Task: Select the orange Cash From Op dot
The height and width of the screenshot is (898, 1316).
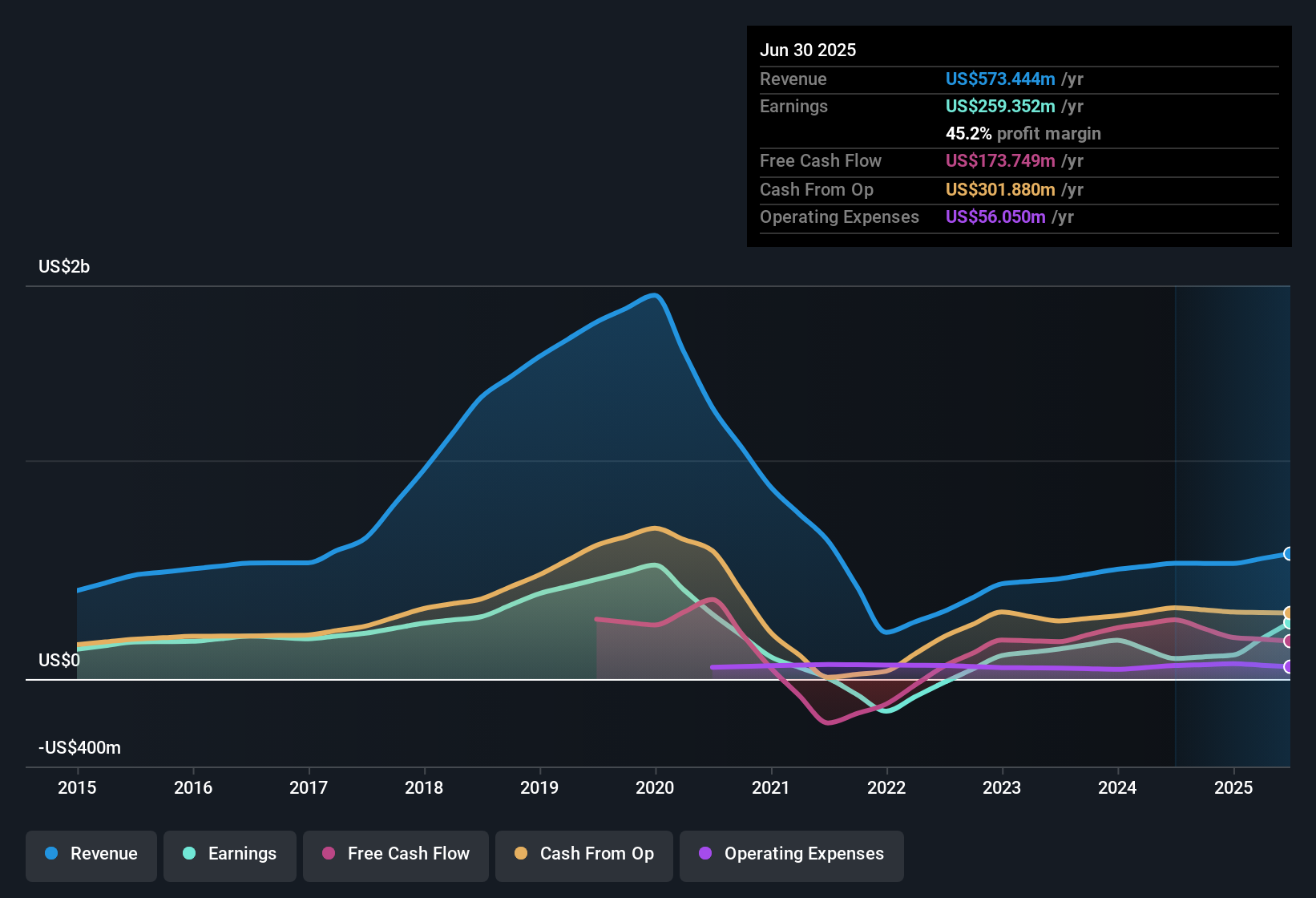Action: point(520,854)
